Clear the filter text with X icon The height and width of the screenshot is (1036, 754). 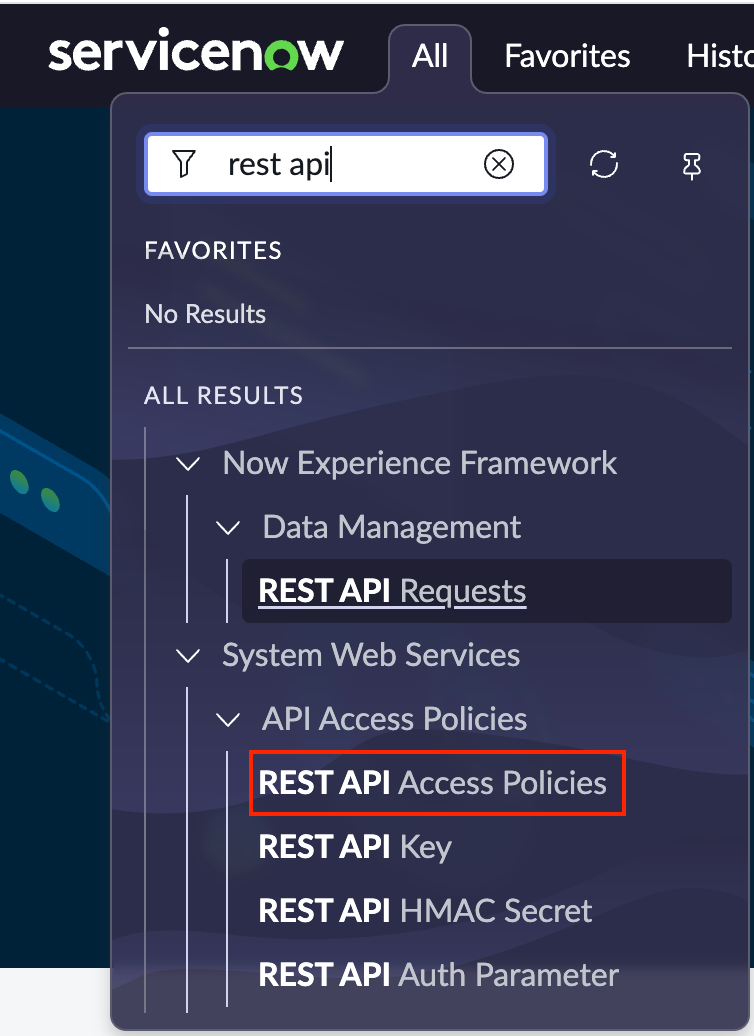(x=499, y=164)
